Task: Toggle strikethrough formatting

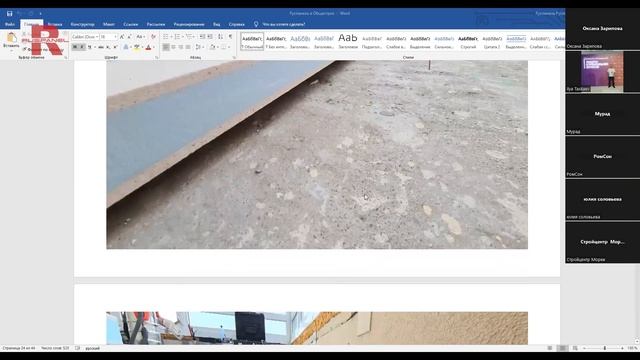Action: (x=101, y=47)
